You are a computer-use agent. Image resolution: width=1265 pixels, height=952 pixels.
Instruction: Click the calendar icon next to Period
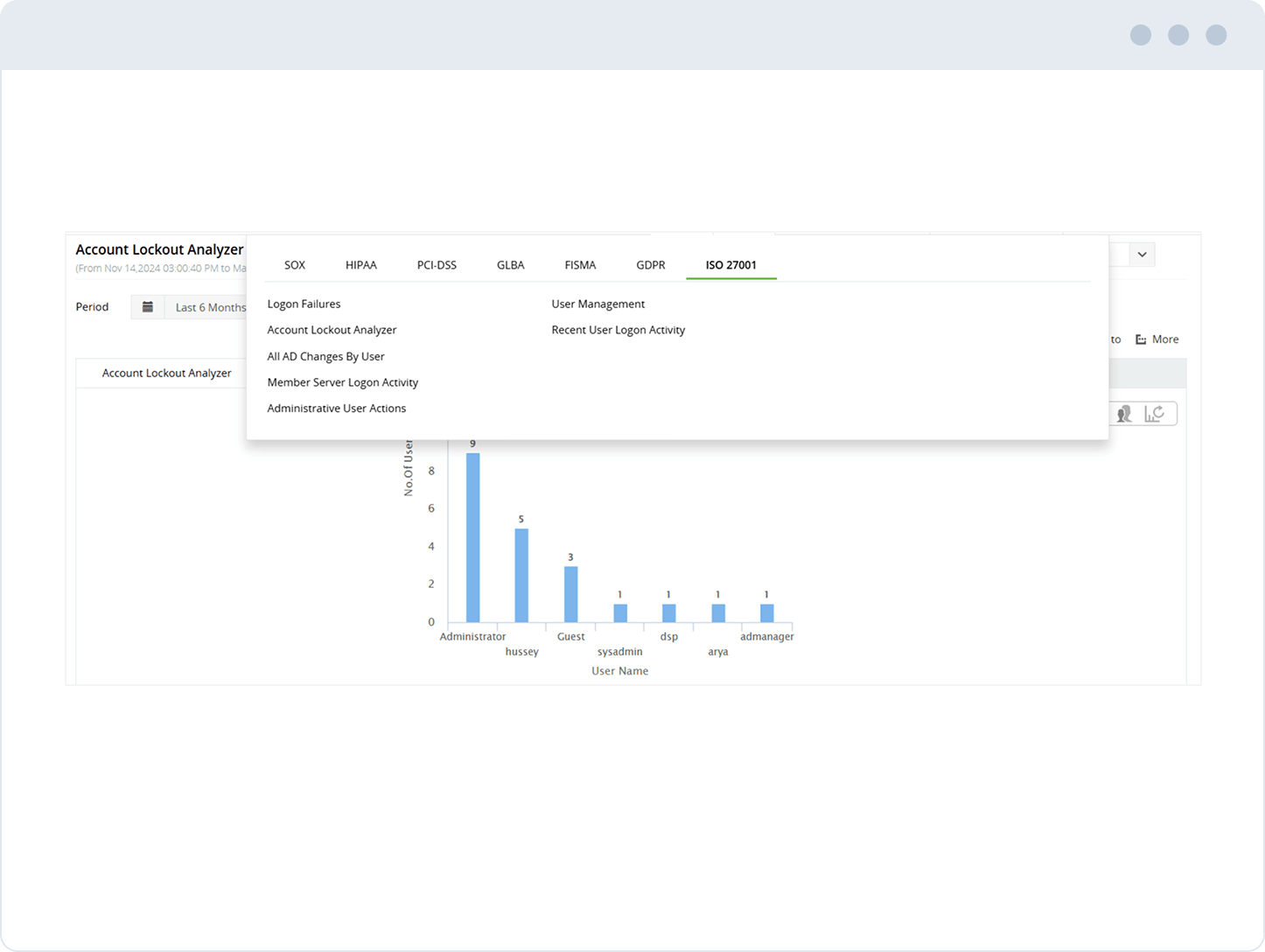[148, 307]
